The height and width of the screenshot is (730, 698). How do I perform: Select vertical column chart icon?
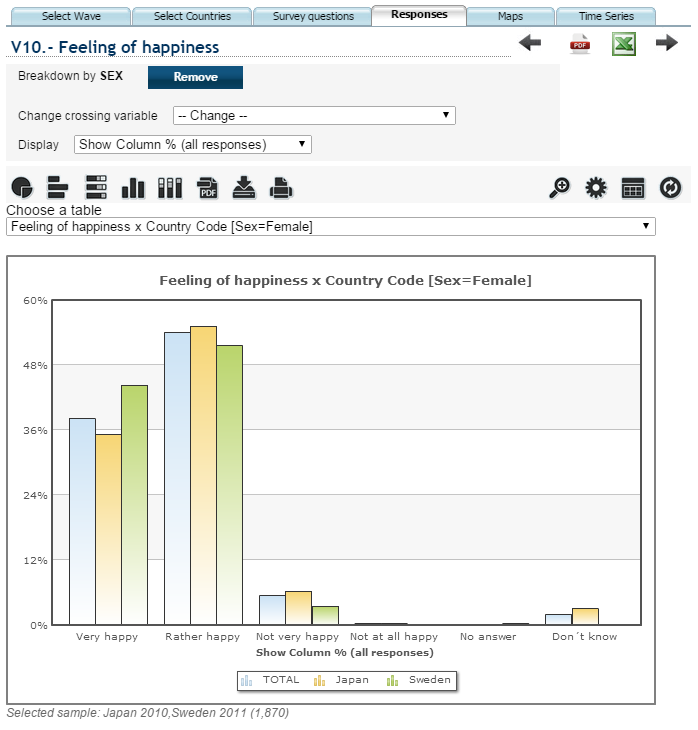coord(133,188)
